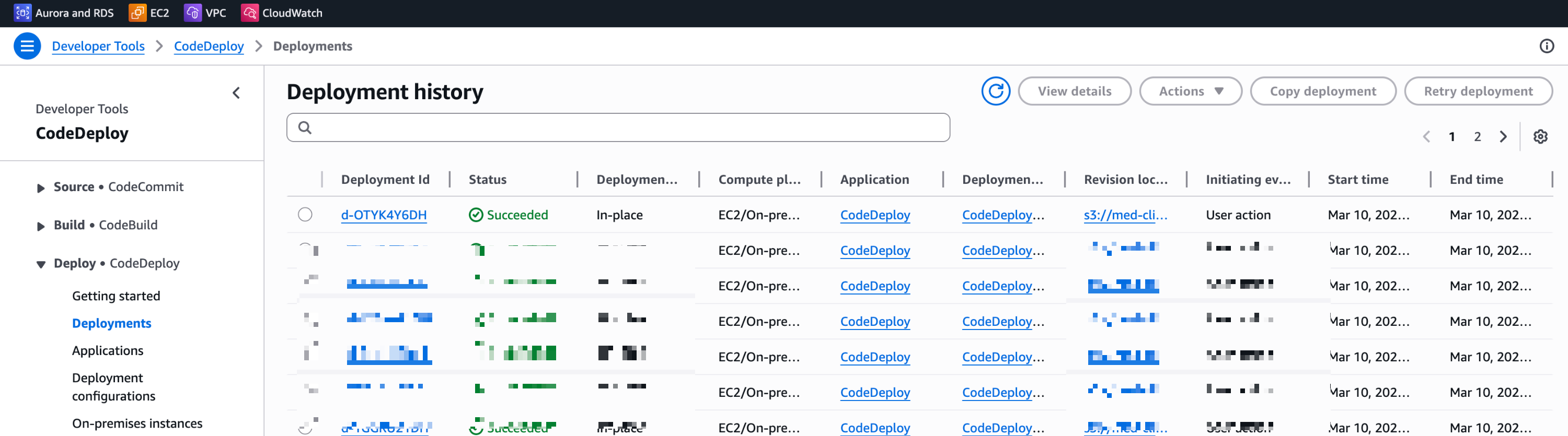Sort by Start time column header
This screenshot has height=436, width=1568.
point(1357,180)
